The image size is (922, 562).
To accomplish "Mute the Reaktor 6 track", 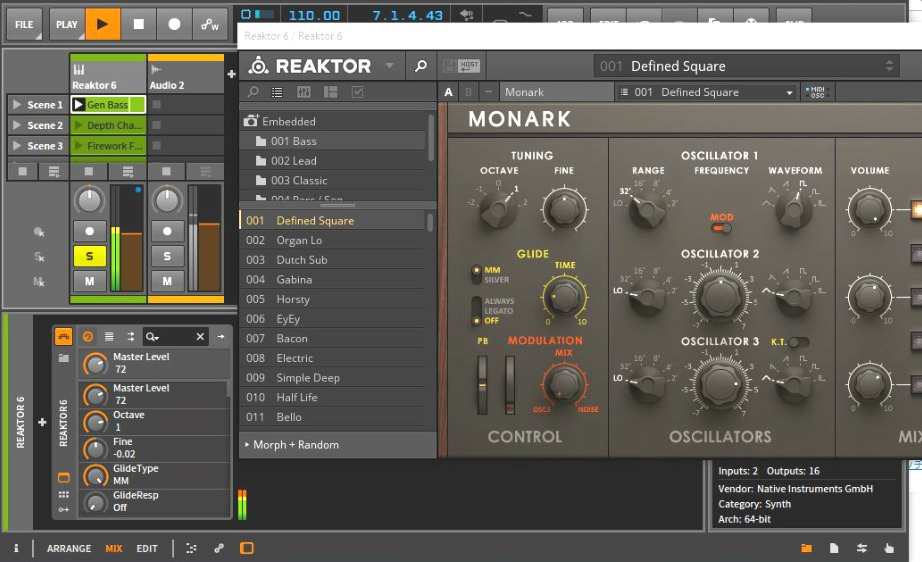I will 89,281.
